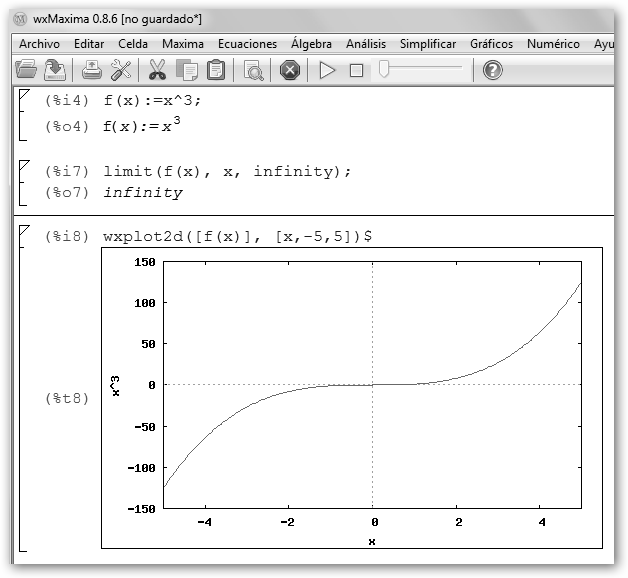Viewport: 628px width, 578px height.
Task: Click the Copy selection icon
Action: 186,70
